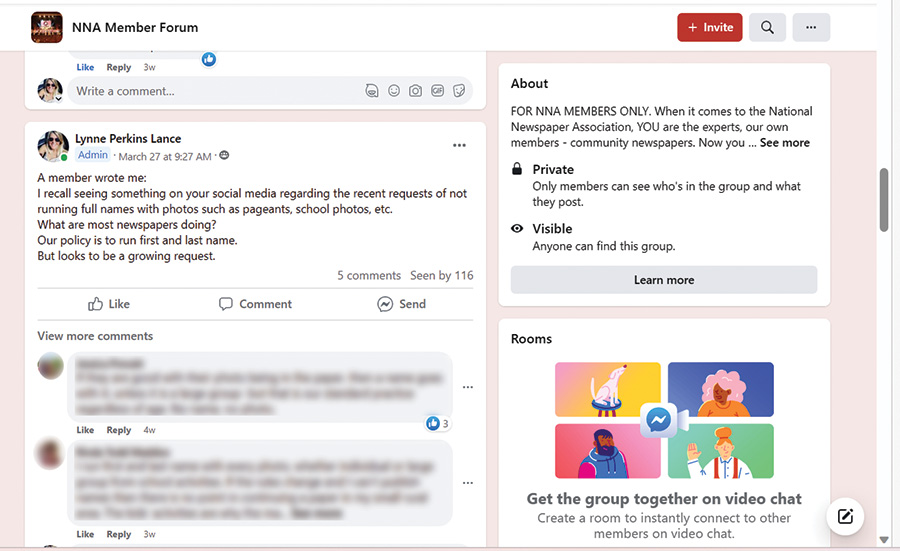Click the search magnifier icon in header
The image size is (900, 551).
click(767, 28)
